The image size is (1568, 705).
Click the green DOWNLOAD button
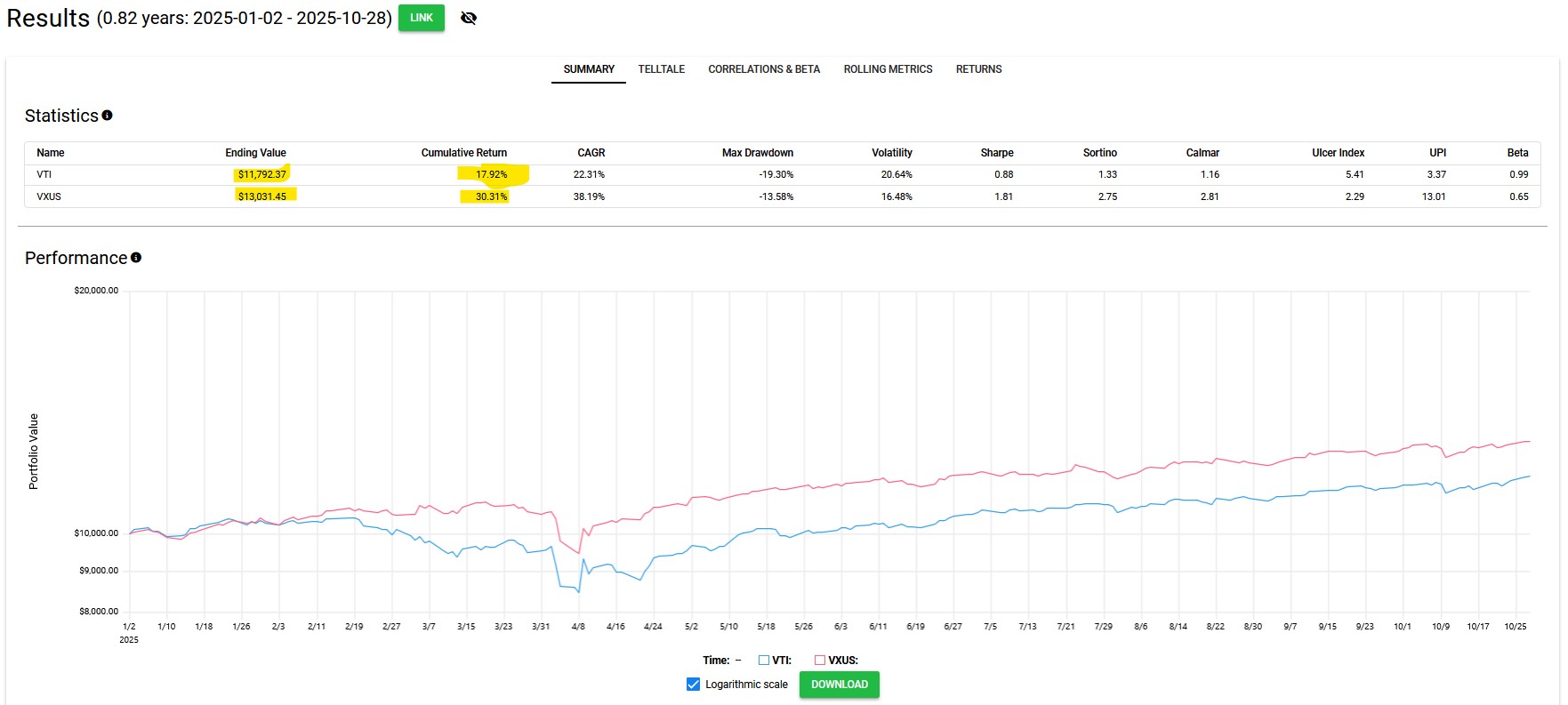tap(840, 685)
